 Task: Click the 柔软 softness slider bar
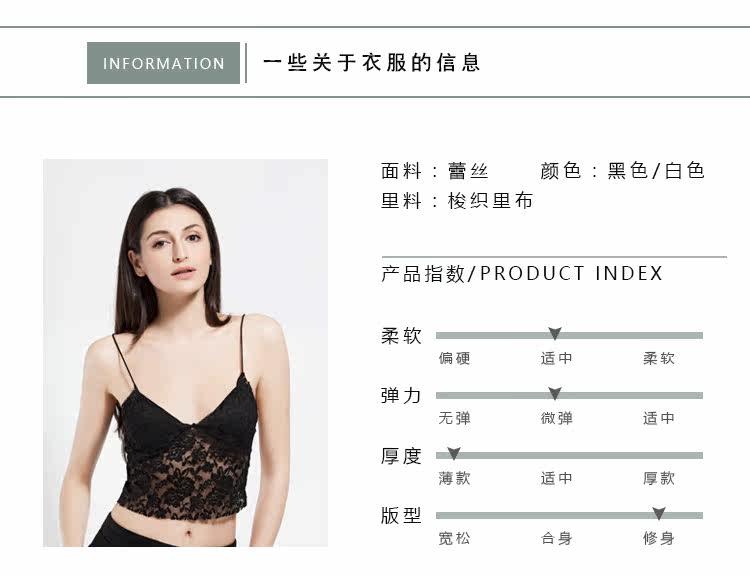(569, 335)
